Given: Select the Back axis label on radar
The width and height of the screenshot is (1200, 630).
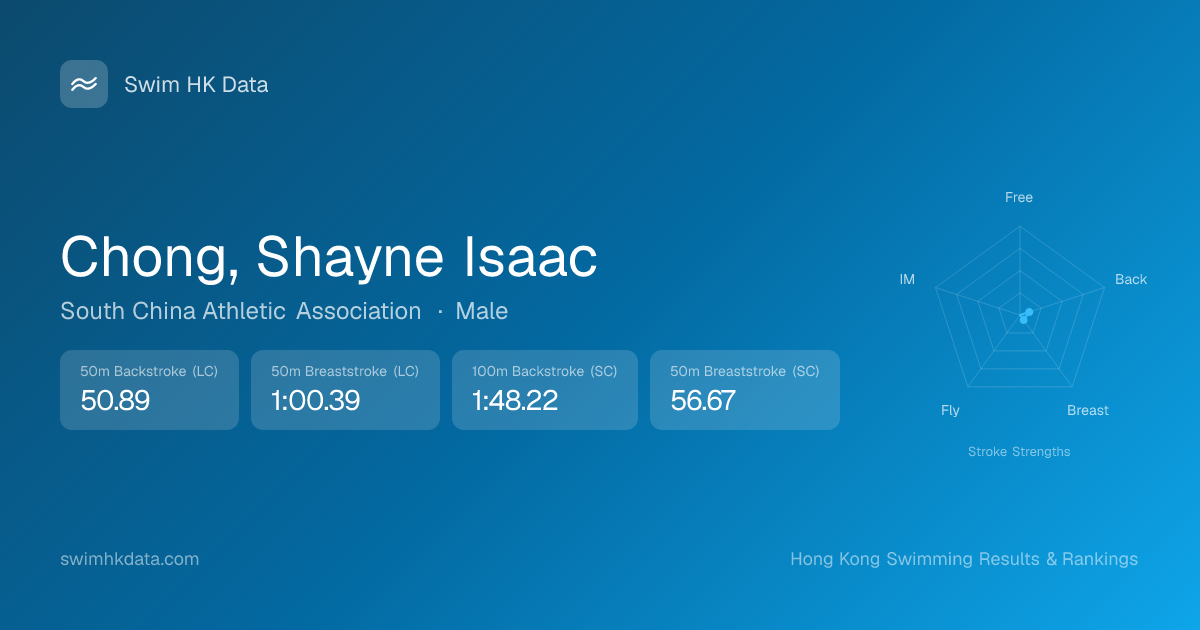Looking at the screenshot, I should pos(1131,279).
